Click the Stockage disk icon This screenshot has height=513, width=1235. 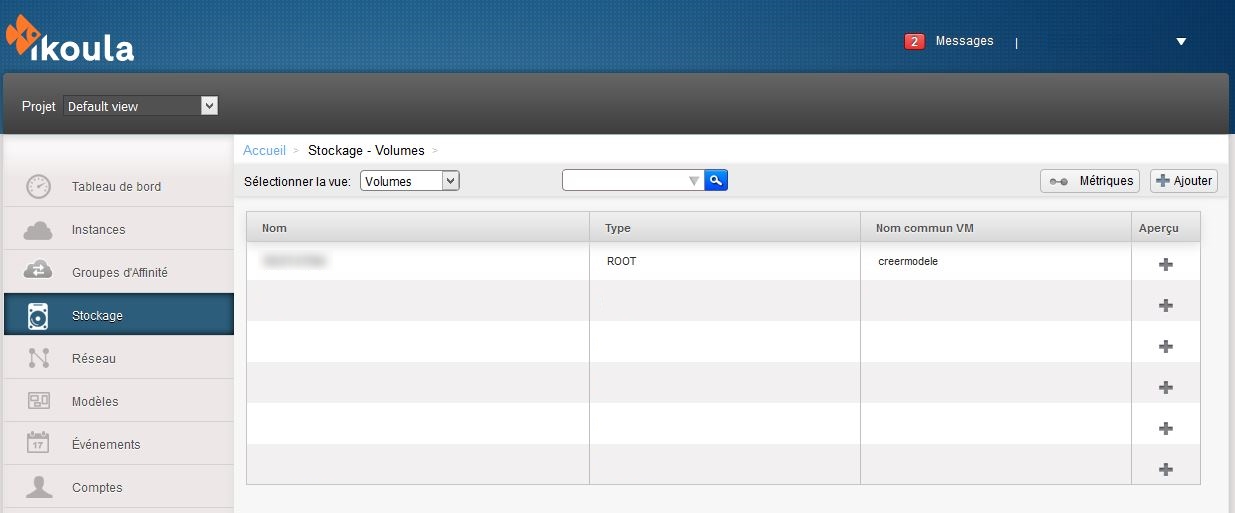38,315
